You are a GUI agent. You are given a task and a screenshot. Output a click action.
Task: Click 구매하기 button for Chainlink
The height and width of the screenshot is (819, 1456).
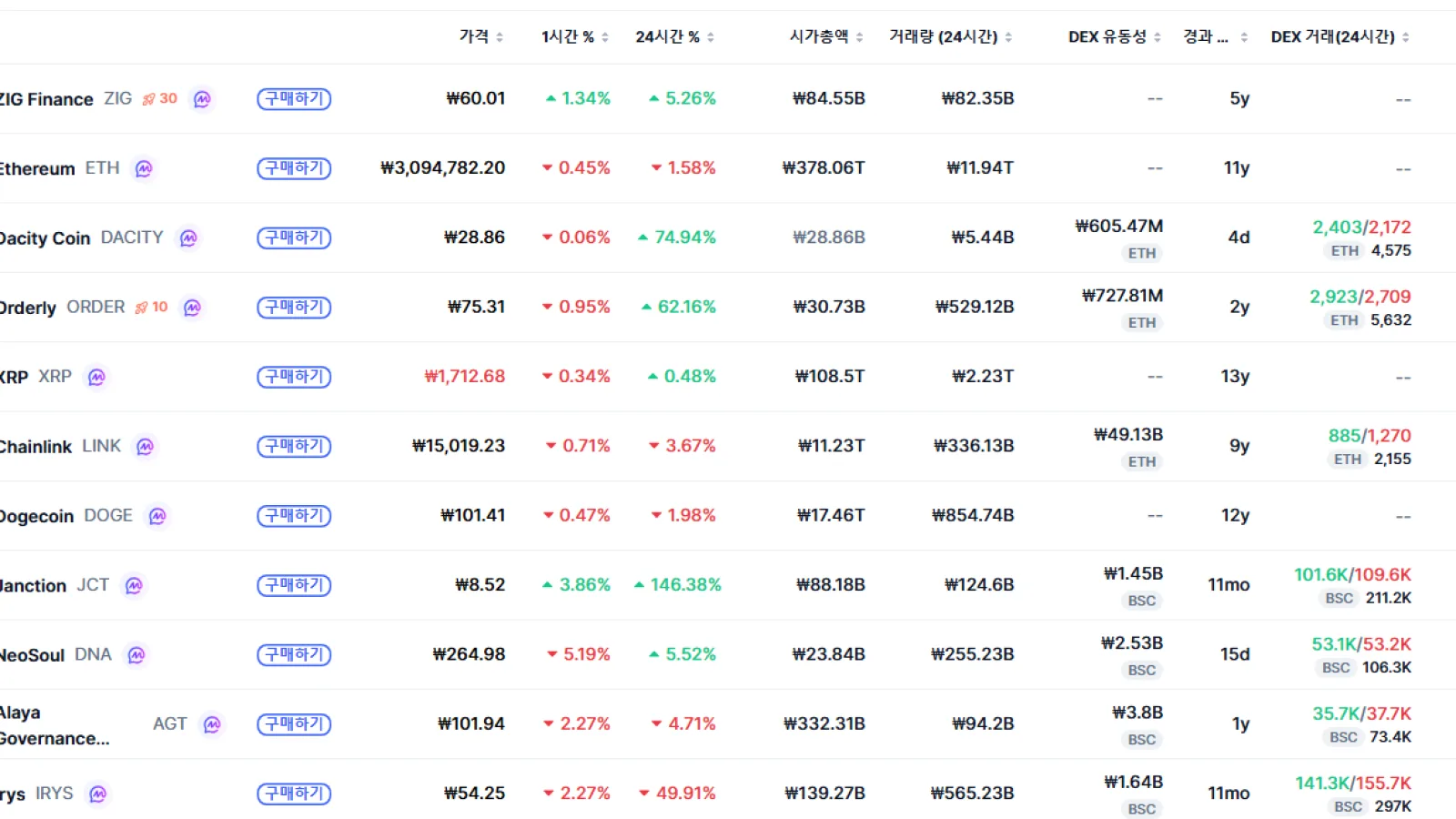pyautogui.click(x=294, y=446)
